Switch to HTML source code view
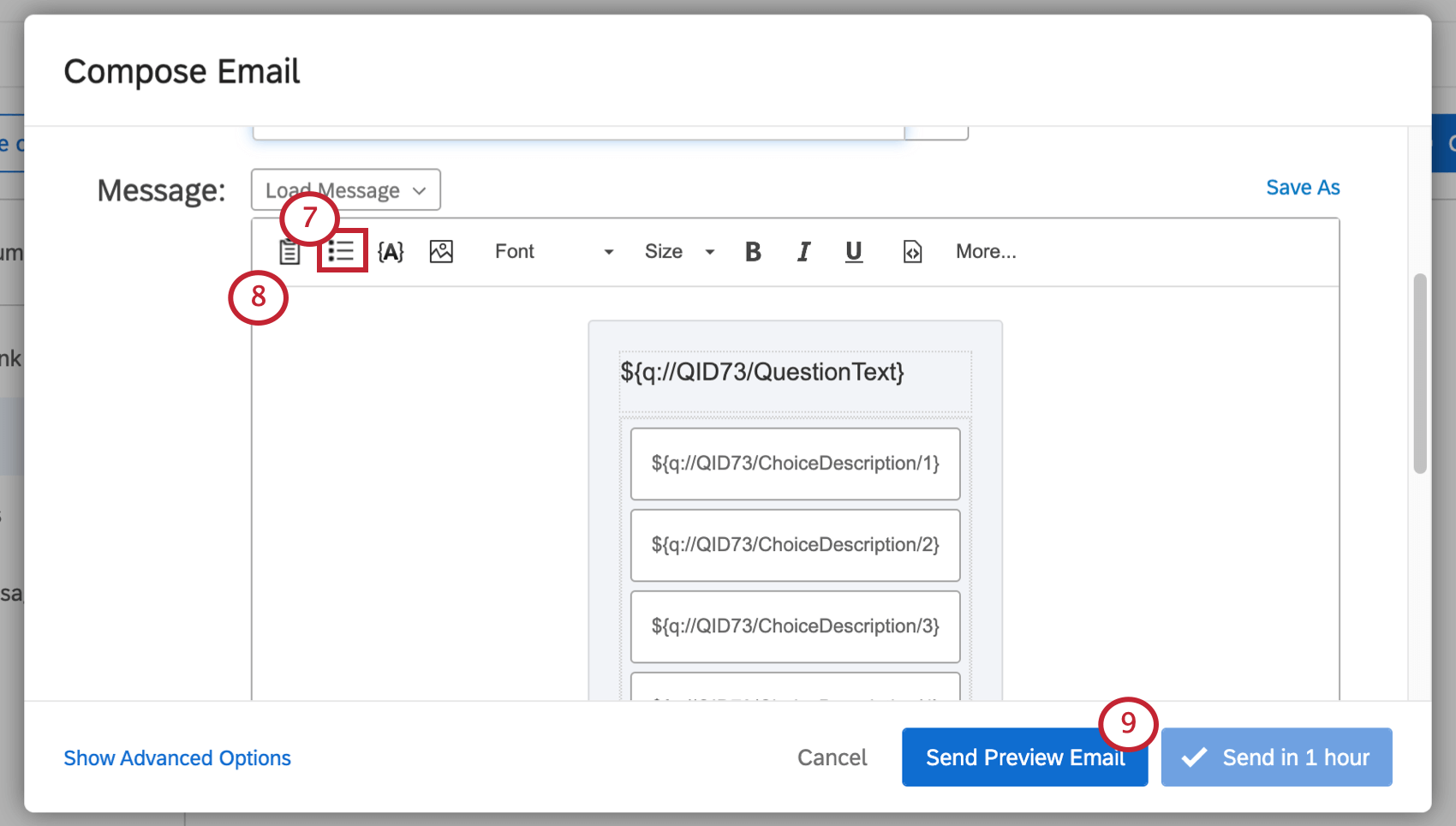Screen dimensions: 1456x826 pos(912,251)
